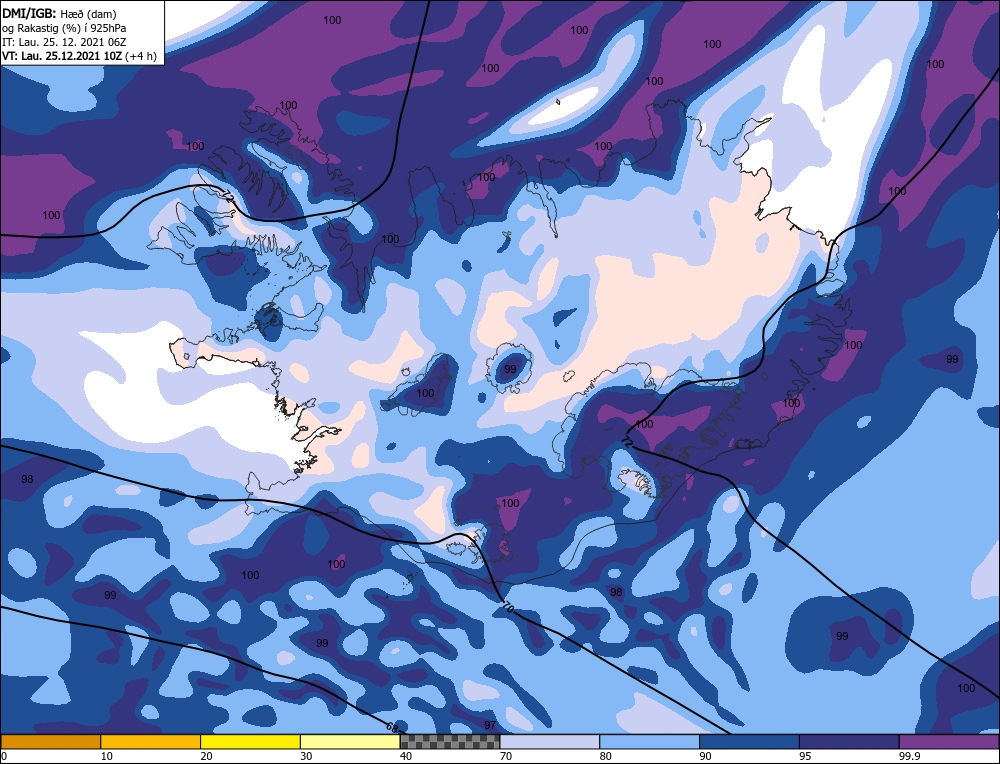Select the "IT: Lau. 25. 12. 2021 06Z" line

64,42
